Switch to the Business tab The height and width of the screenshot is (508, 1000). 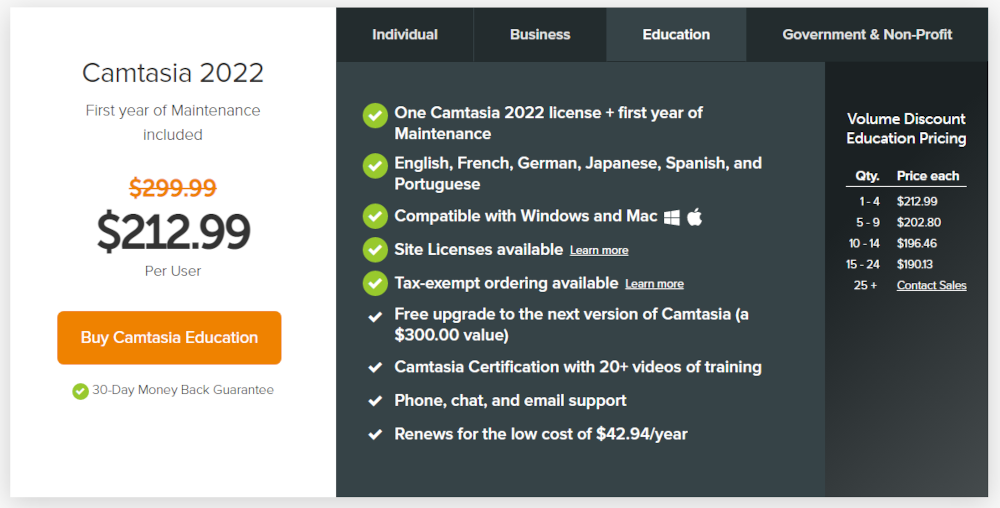coord(540,34)
